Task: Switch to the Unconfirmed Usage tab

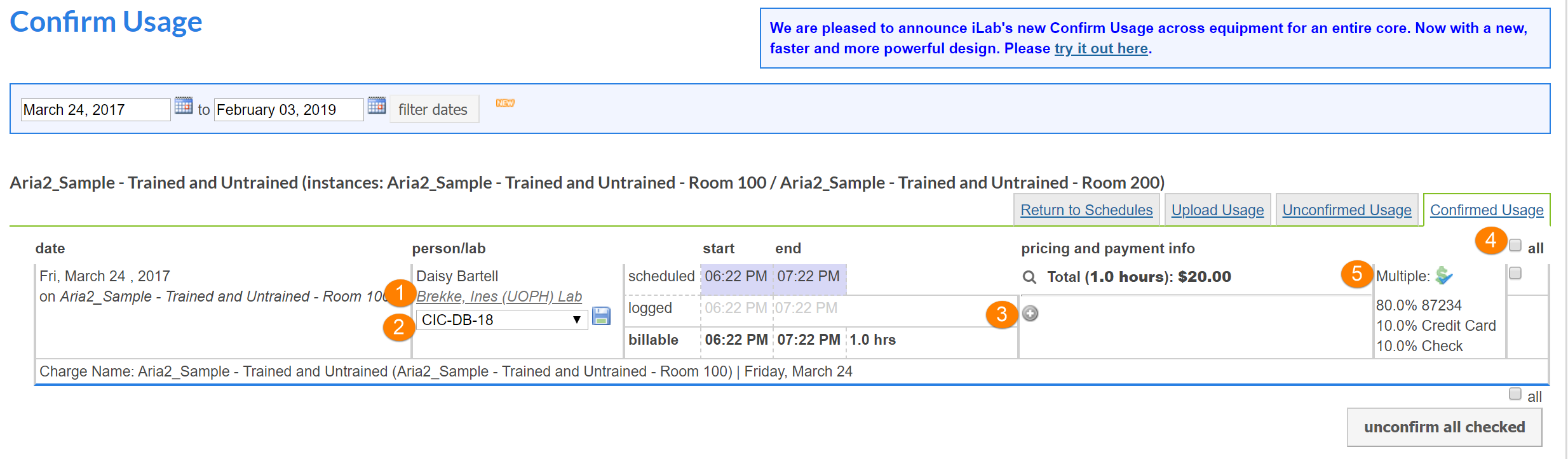Action: [x=1346, y=210]
